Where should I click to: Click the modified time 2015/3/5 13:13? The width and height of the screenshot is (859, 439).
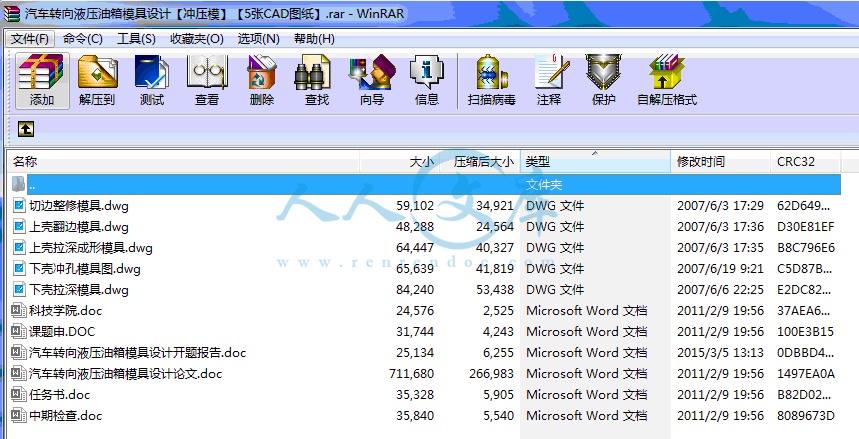(720, 352)
